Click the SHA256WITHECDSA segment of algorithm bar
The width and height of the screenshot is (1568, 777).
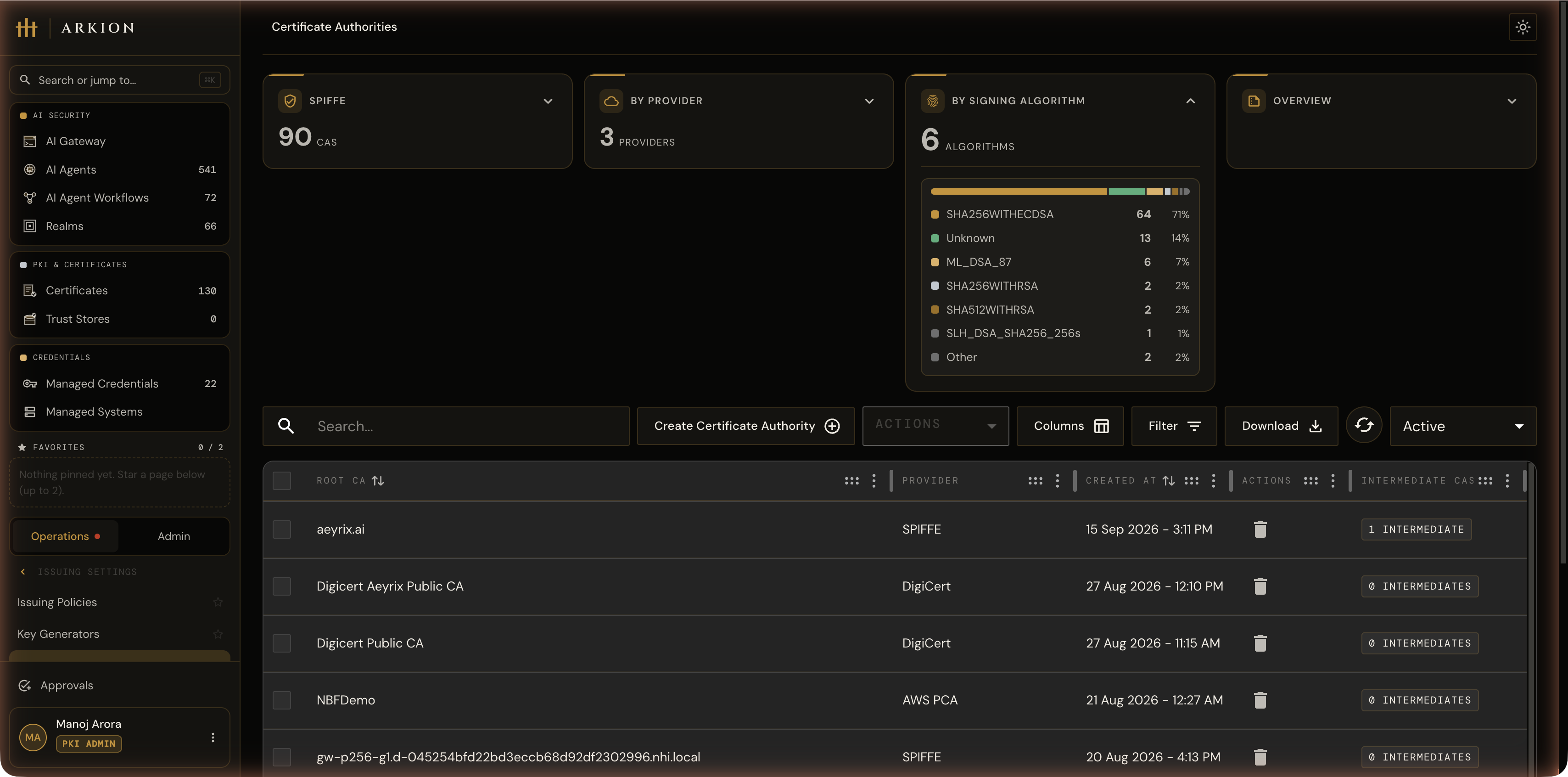[x=1019, y=191]
